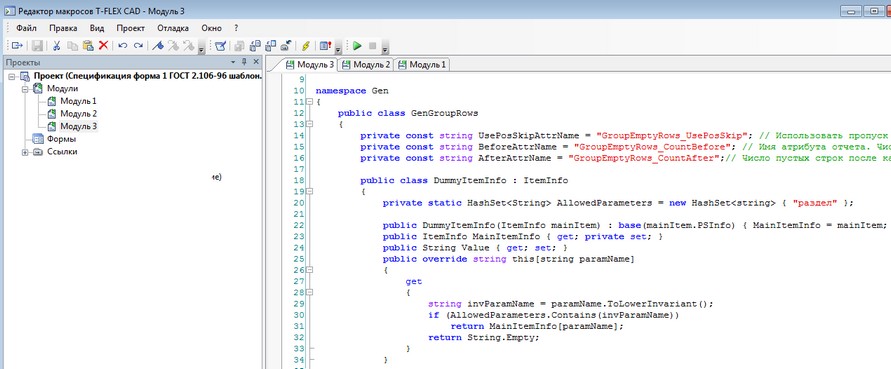Click the exit editor icon in toolbar
Viewport: 891px width, 369px height.
click(x=17, y=45)
